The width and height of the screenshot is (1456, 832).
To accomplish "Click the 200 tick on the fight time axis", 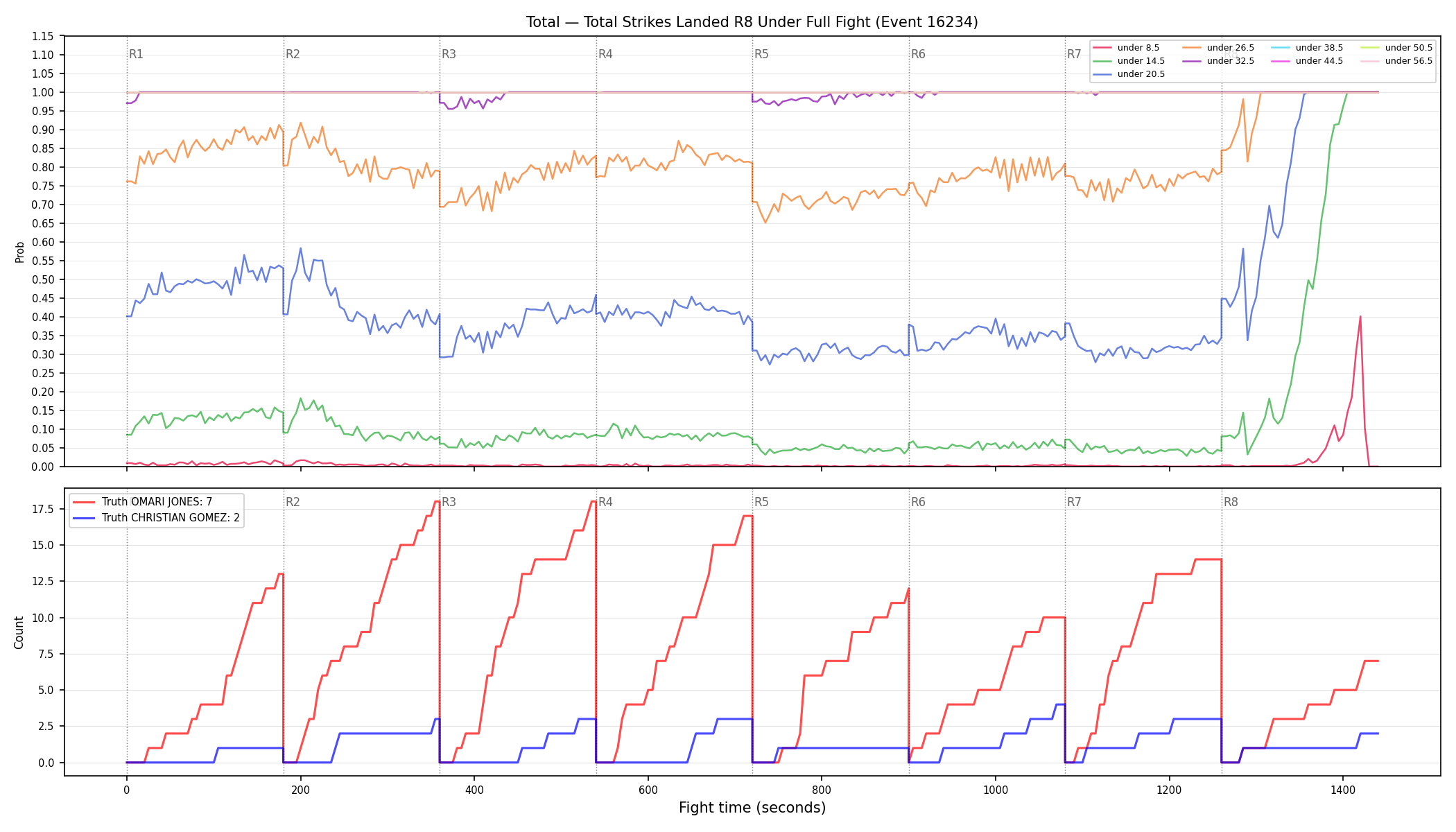I will [300, 789].
